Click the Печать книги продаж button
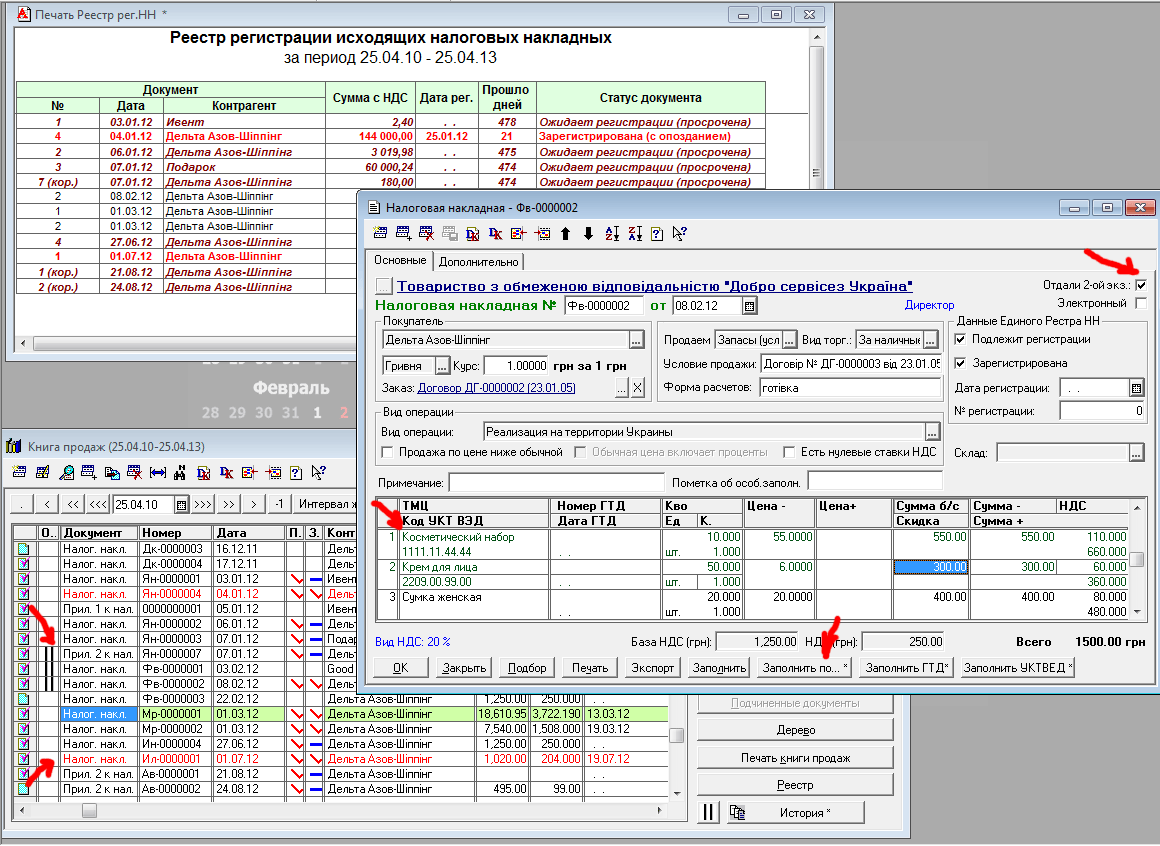This screenshot has width=1160, height=846. click(795, 758)
